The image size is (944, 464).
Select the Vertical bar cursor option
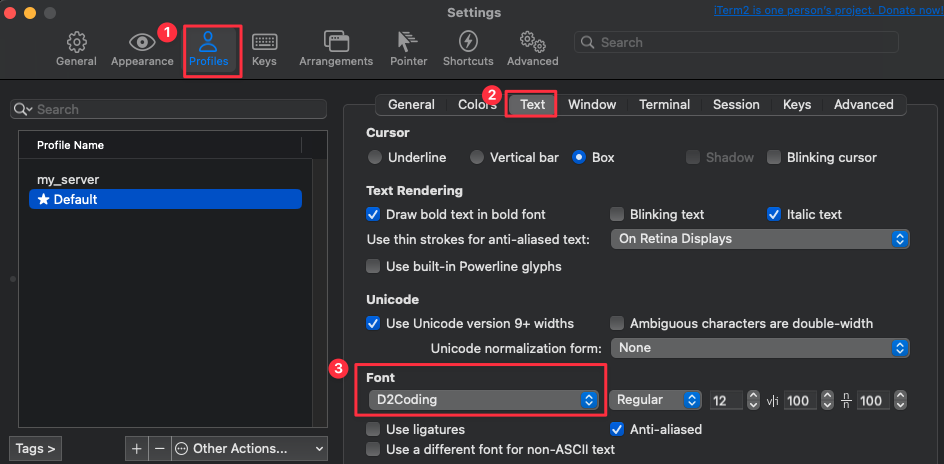(x=477, y=158)
